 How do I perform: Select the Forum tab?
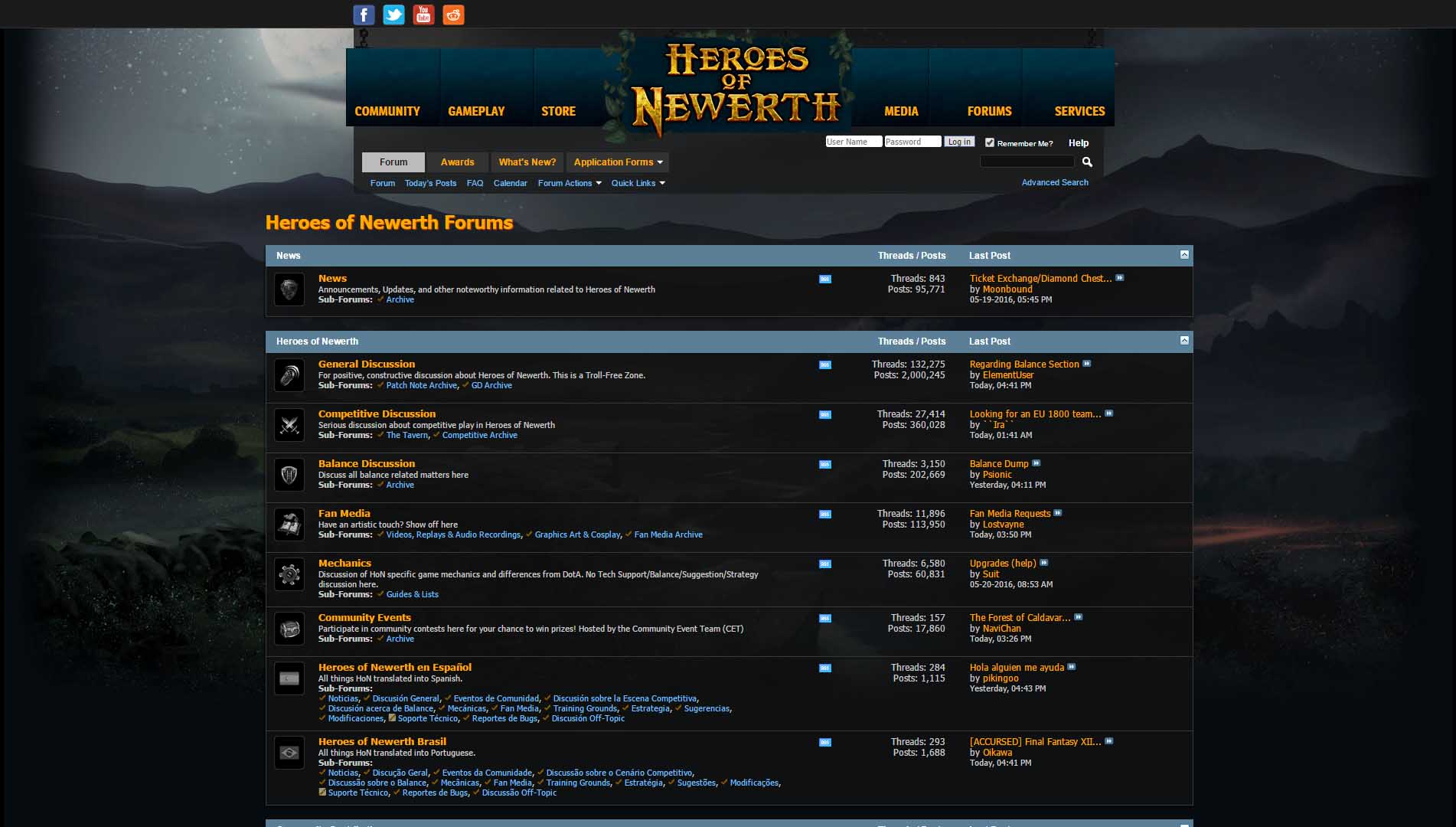[x=393, y=162]
